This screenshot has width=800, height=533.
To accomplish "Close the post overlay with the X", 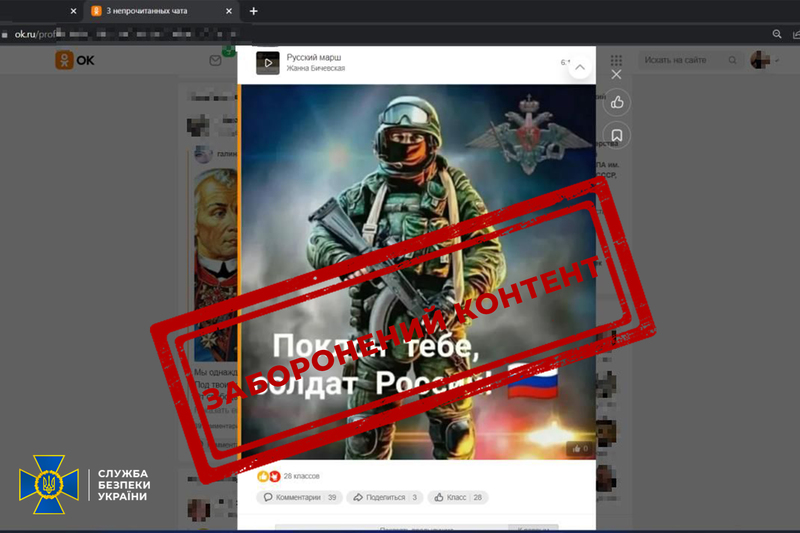I will point(616,75).
